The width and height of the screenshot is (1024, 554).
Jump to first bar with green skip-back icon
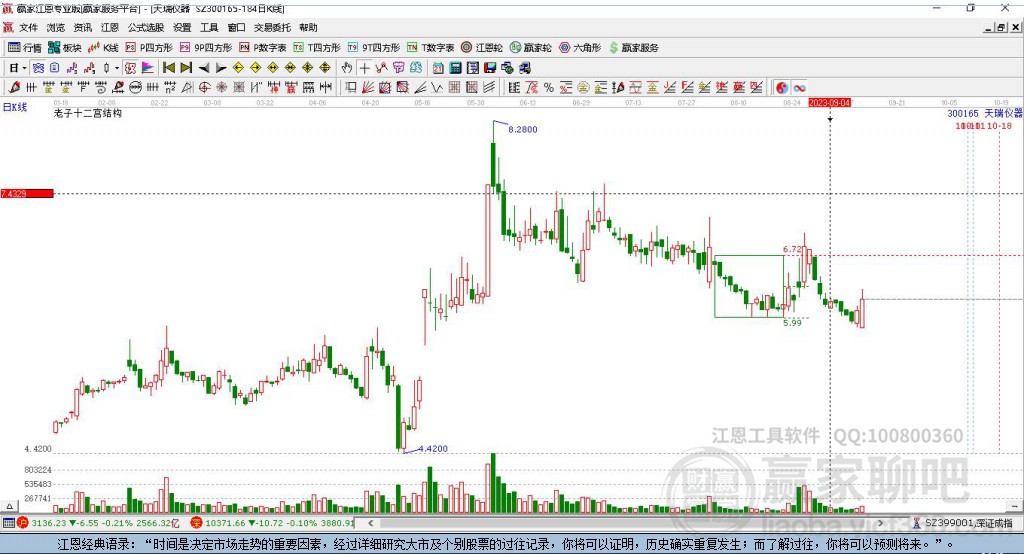tap(168, 68)
